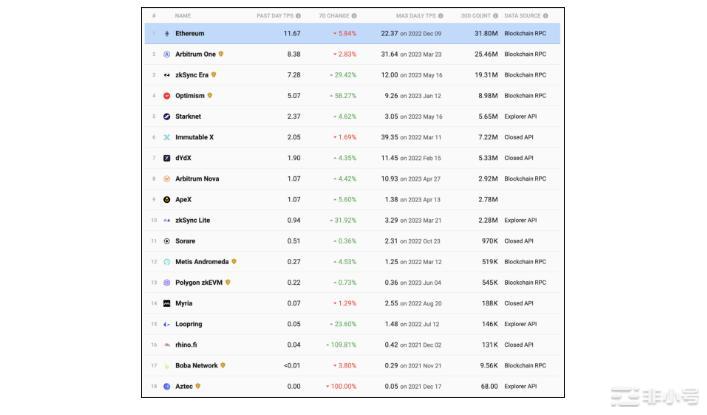Click the shield badge beside zkSync Era

[x=214, y=75]
